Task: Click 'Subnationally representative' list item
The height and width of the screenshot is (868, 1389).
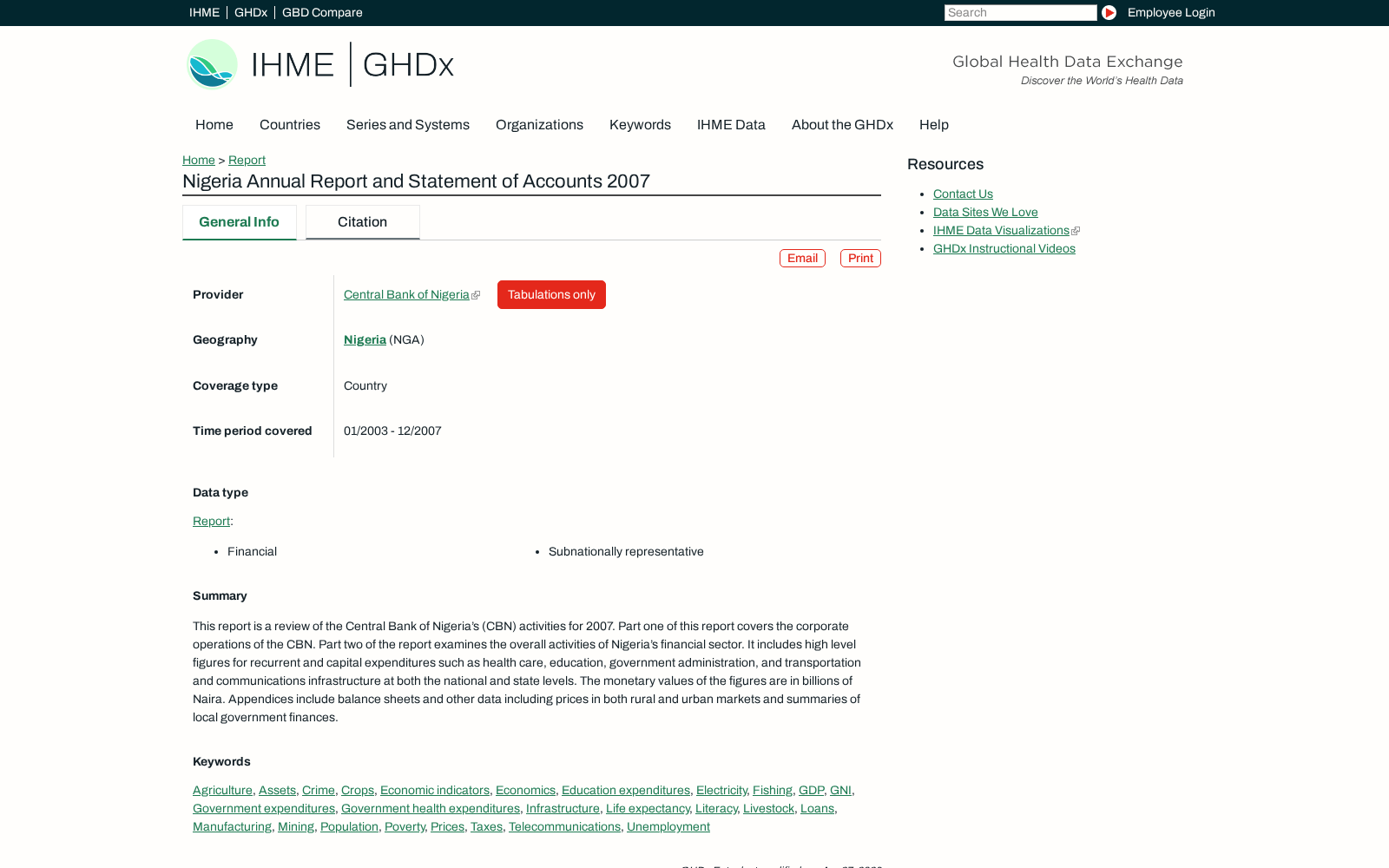Action: (626, 552)
